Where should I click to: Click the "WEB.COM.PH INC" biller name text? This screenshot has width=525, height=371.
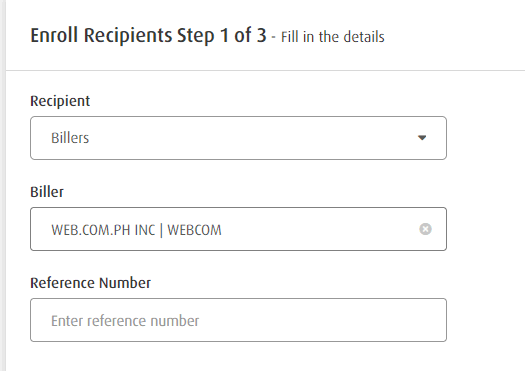click(103, 230)
